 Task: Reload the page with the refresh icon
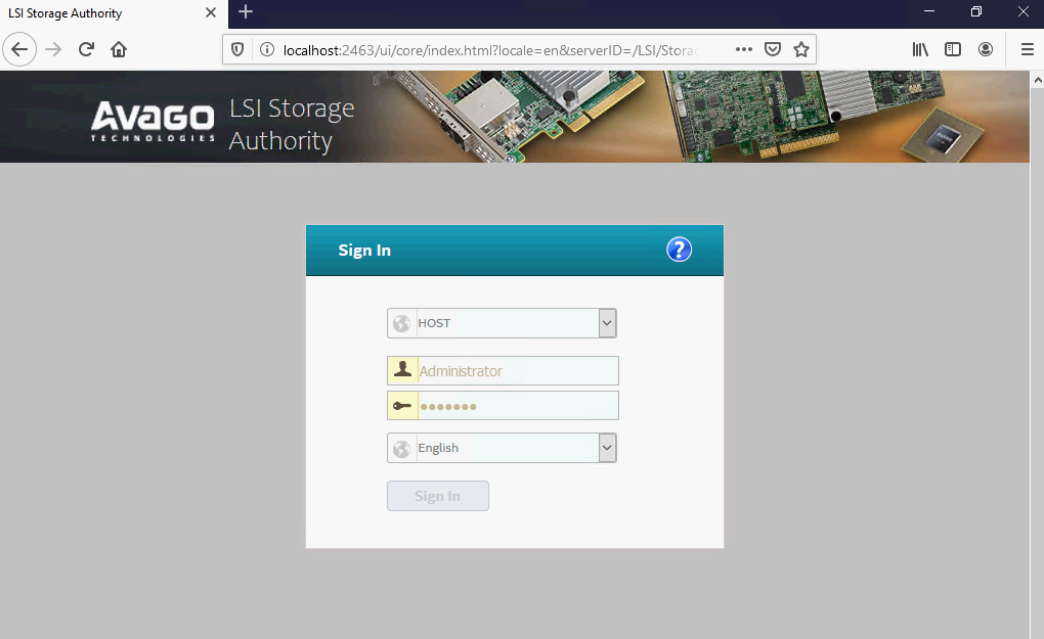click(x=85, y=48)
